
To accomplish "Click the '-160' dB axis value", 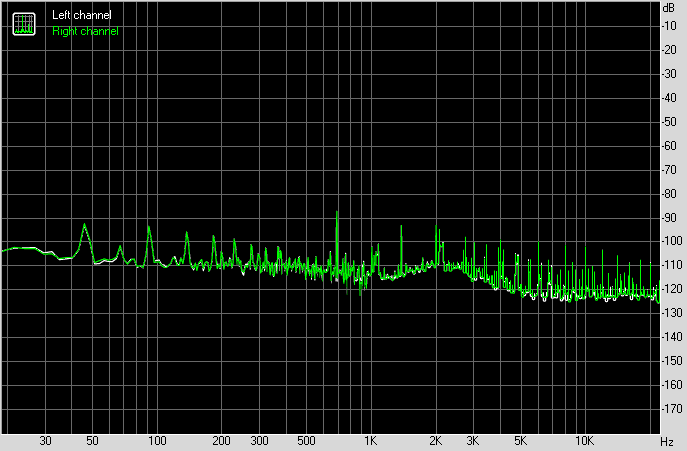I will (672, 385).
